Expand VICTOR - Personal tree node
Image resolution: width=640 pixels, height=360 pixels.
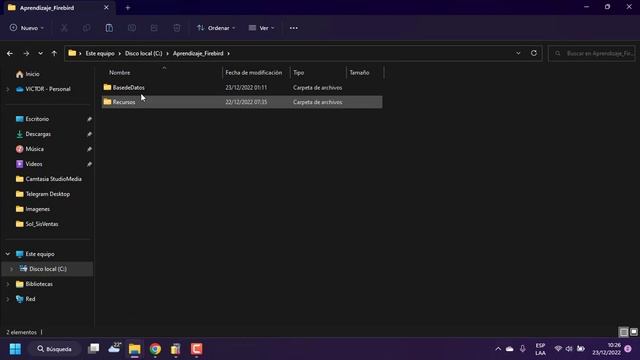click(8, 89)
